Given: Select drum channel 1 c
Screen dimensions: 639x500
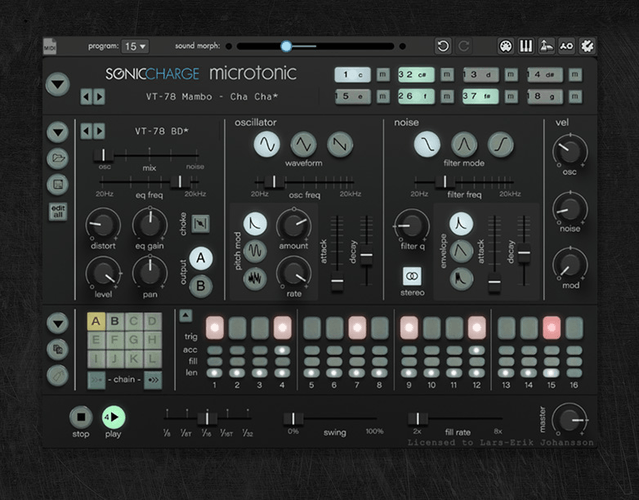Looking at the screenshot, I should coord(353,75).
